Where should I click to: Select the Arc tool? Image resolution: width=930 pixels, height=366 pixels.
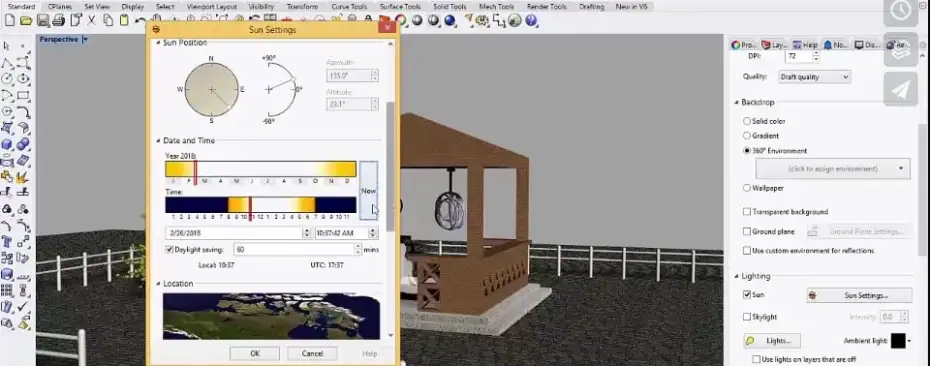(7, 95)
